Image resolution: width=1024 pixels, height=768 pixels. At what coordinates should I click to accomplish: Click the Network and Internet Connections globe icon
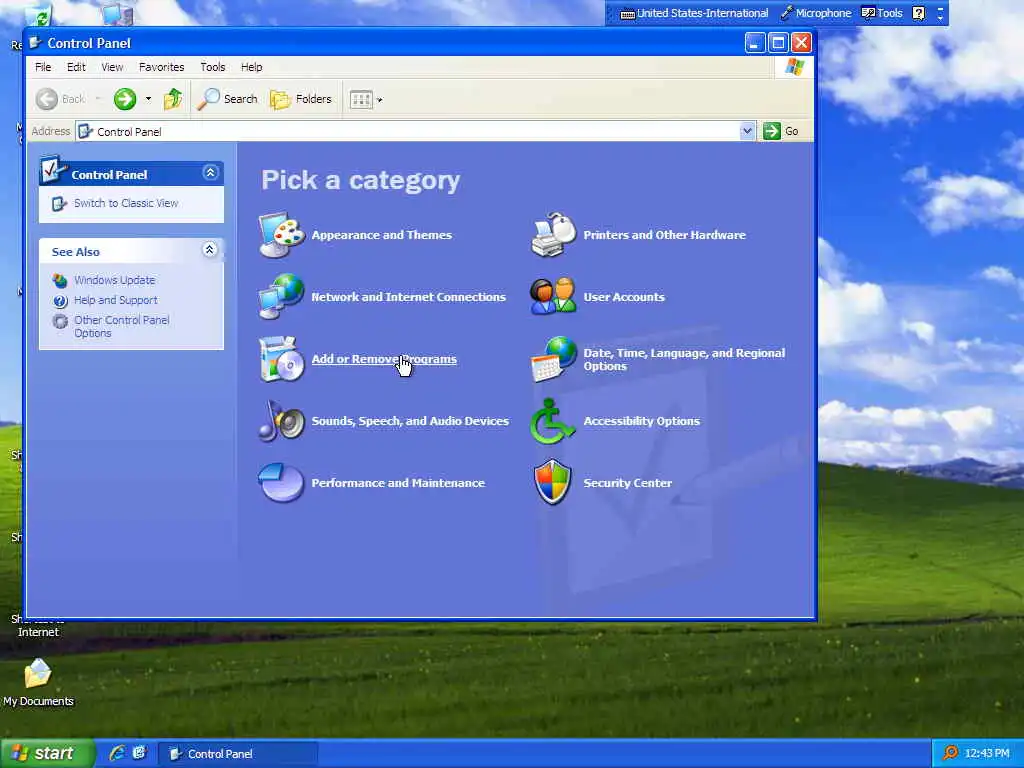[x=281, y=296]
